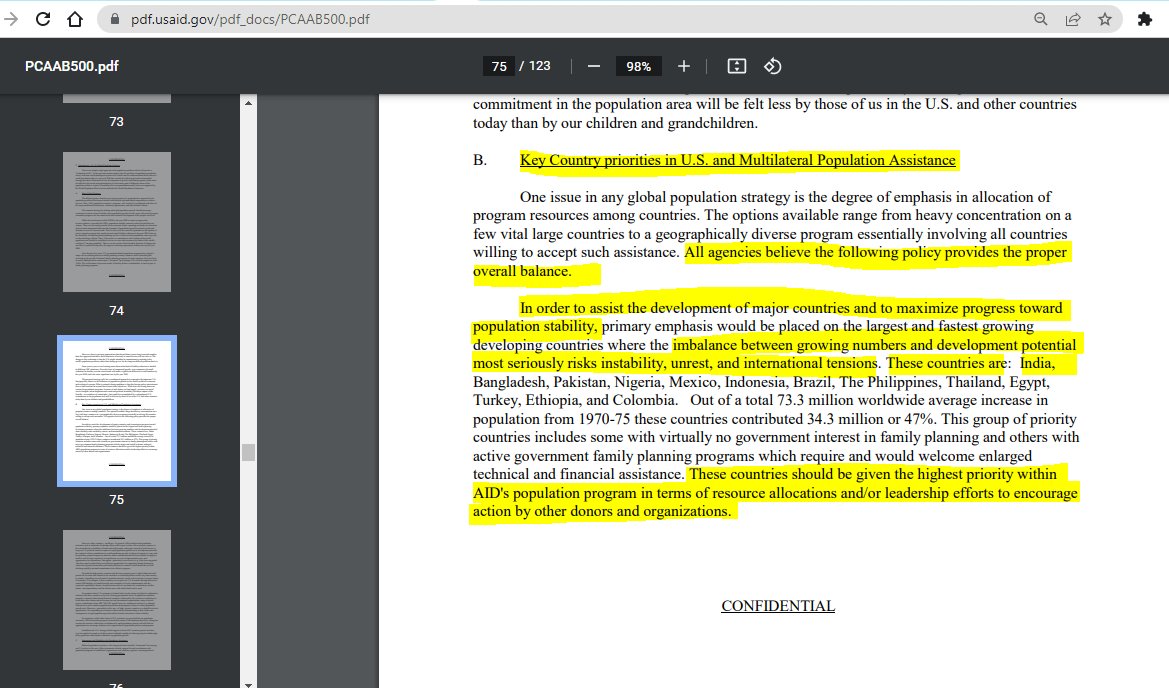
Task: Click thumbnail sidebar scroll up arrow
Action: (x=248, y=103)
